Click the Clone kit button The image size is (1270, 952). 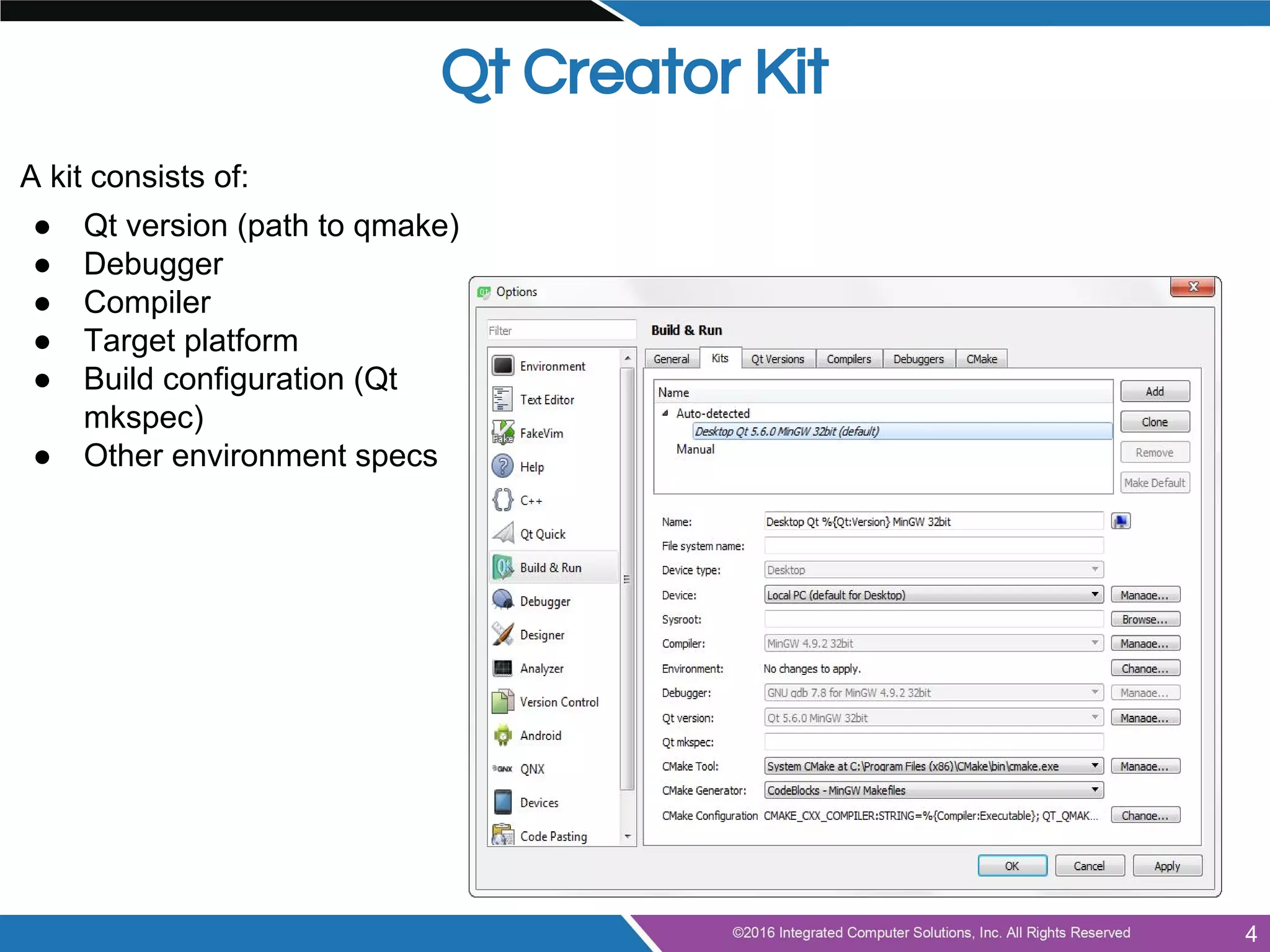click(x=1155, y=421)
